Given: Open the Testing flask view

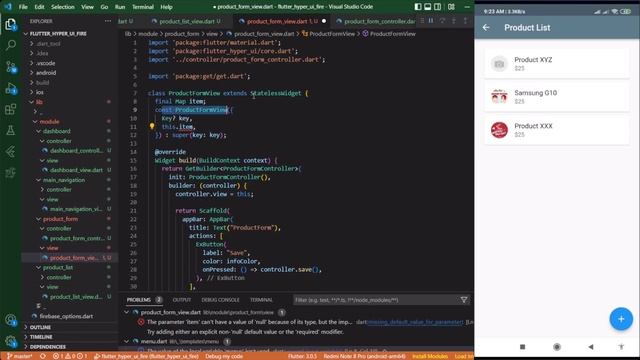Looking at the screenshot, I should (x=11, y=131).
